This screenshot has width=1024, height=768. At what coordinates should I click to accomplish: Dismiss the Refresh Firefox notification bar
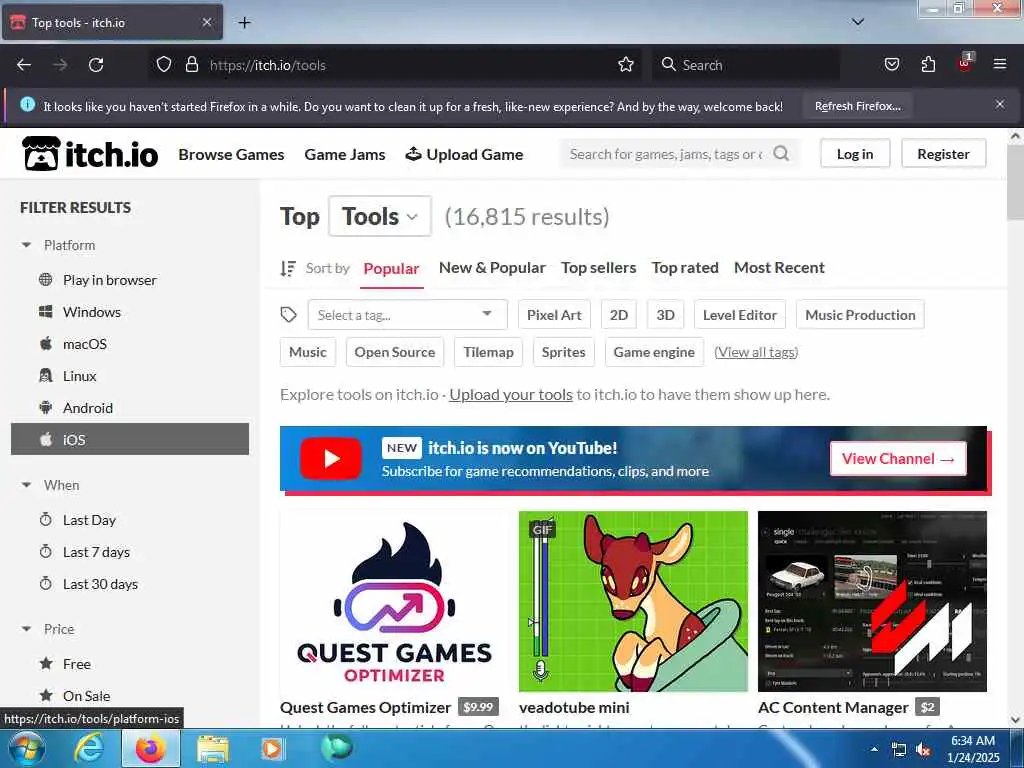click(1000, 104)
